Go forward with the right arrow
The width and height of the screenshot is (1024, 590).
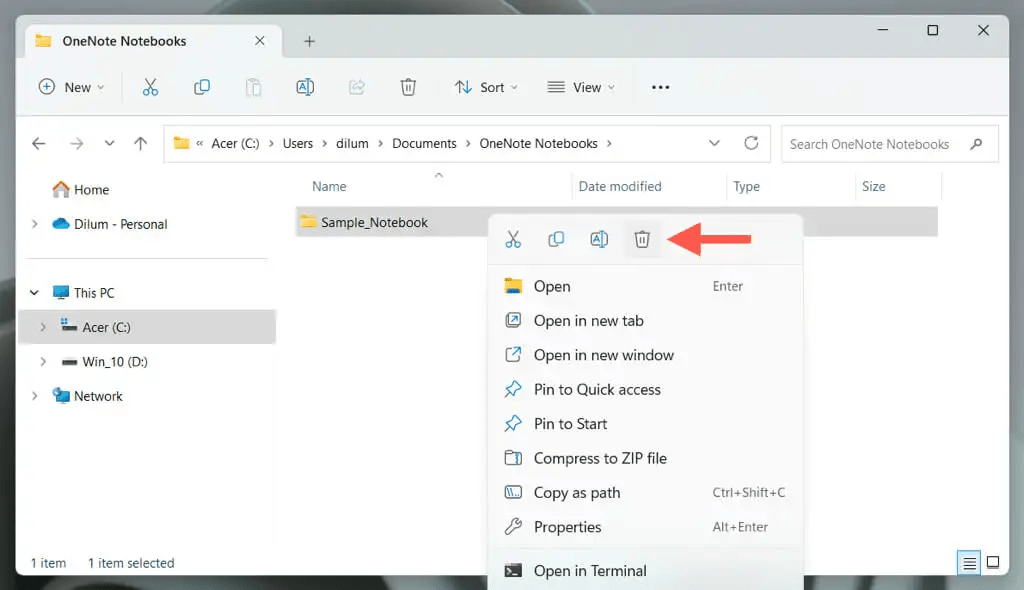click(x=76, y=143)
